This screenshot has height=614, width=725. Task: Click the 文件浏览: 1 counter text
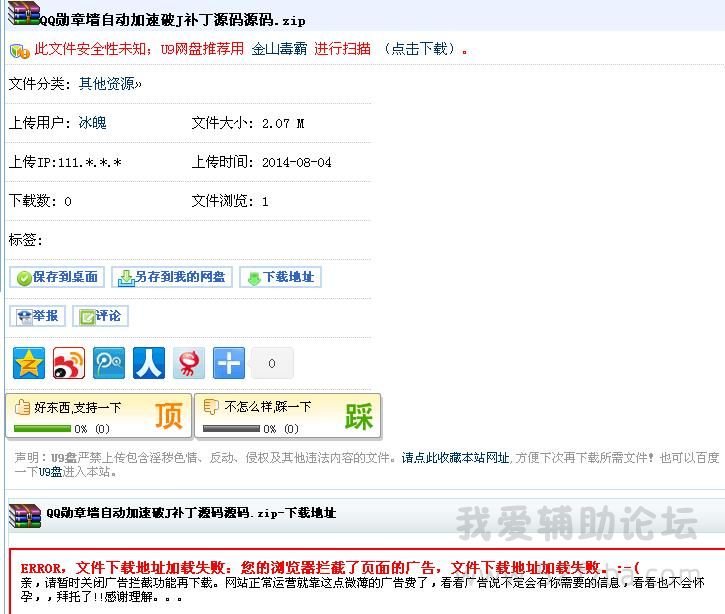pos(230,201)
